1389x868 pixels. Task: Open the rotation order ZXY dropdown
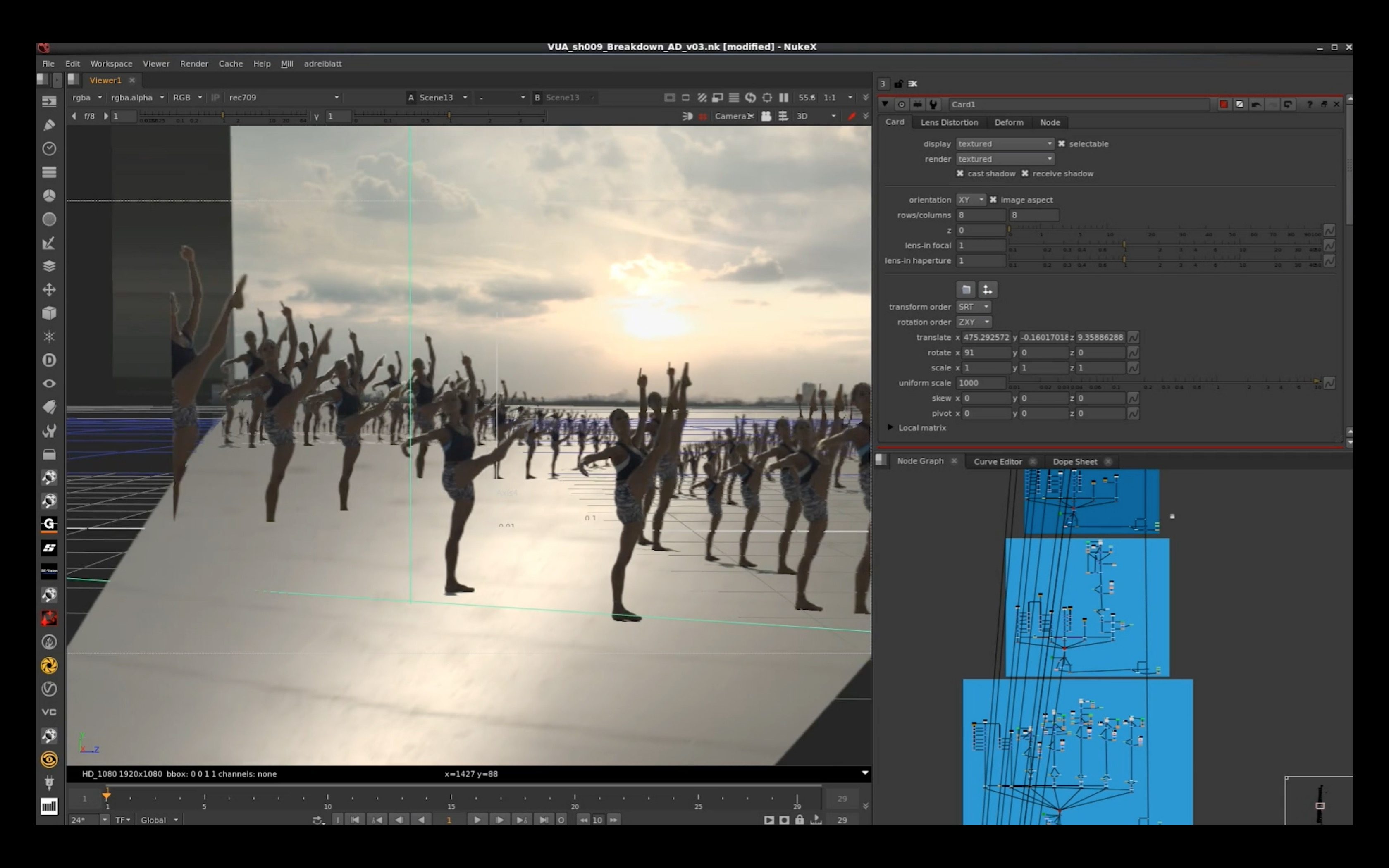974,322
